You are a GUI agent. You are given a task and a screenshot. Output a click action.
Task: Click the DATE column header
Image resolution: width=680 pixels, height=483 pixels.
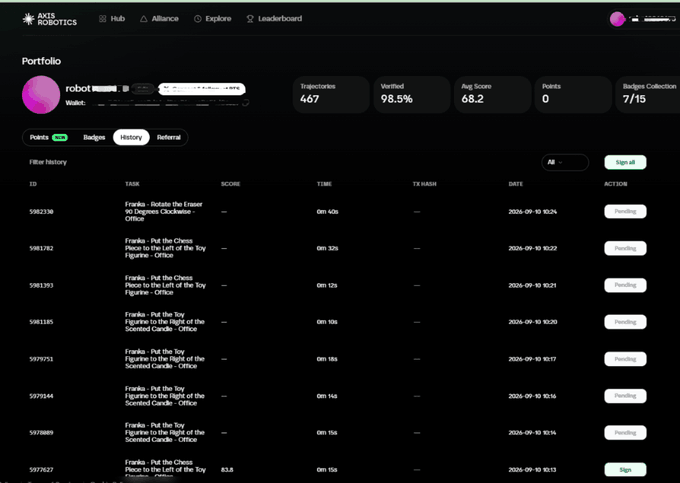pos(516,184)
